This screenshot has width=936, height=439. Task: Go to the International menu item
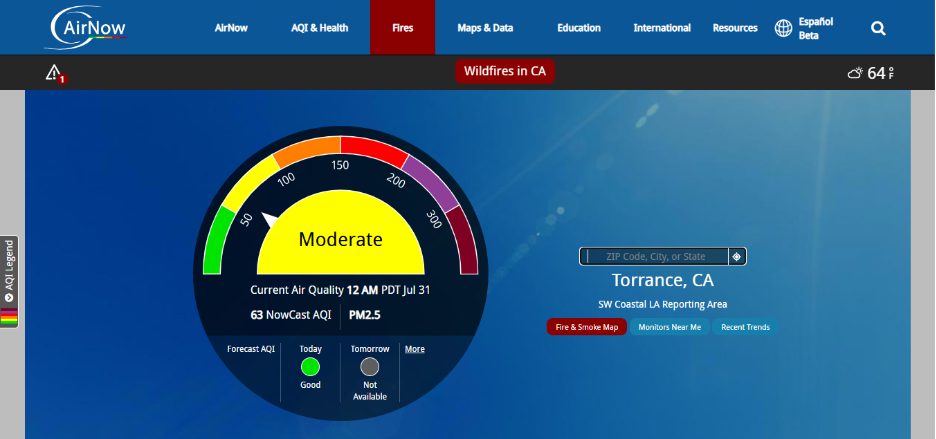[662, 28]
